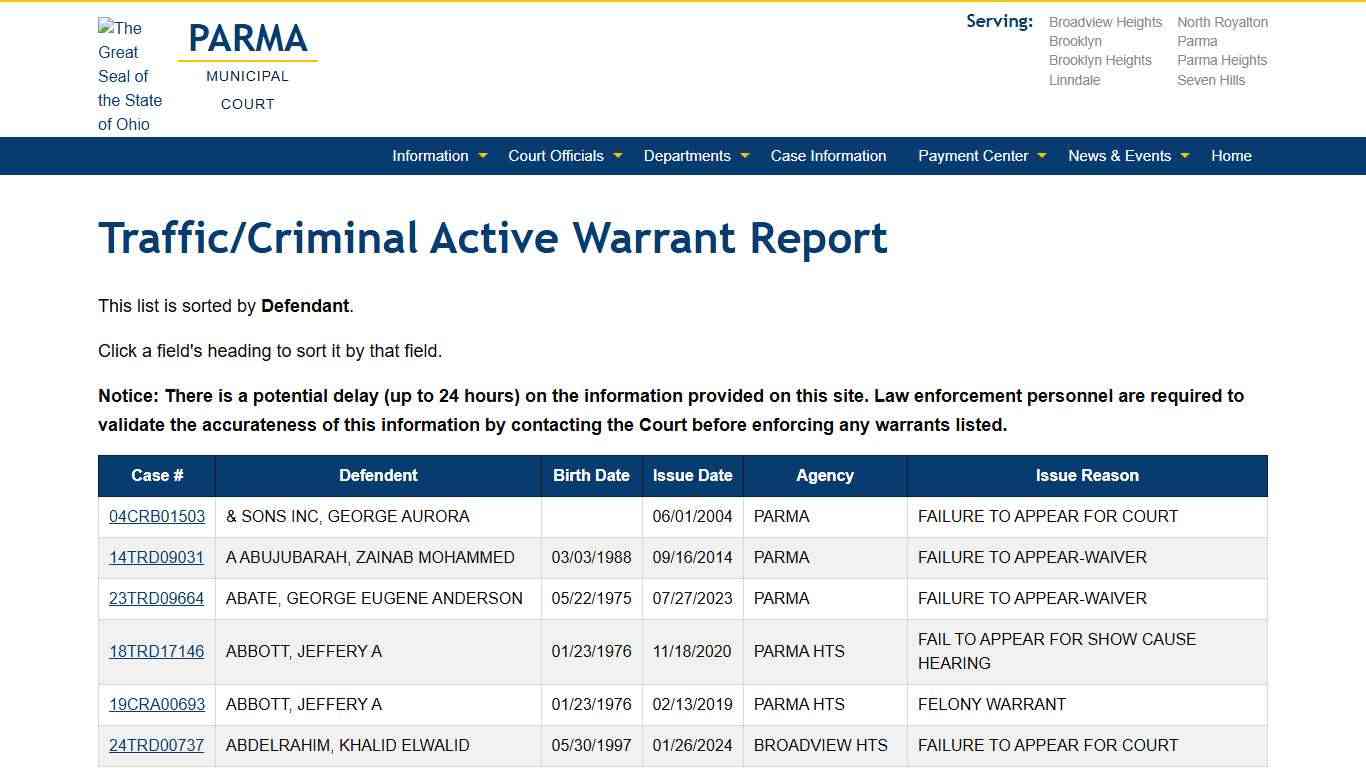Viewport: 1366px width, 768px height.
Task: Open case 18TRD17146 link
Action: pyautogui.click(x=156, y=652)
